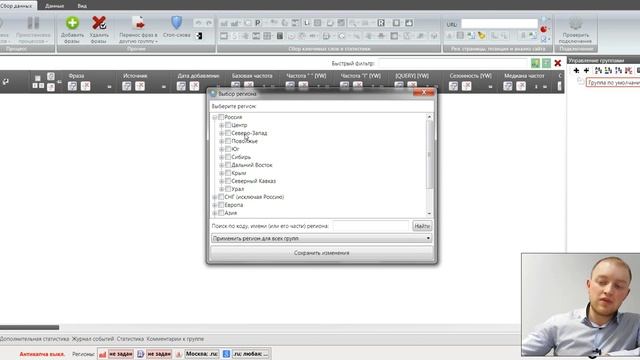Click the region list scroll-down arrow
Image resolution: width=640 pixels, height=360 pixels.
[429, 213]
